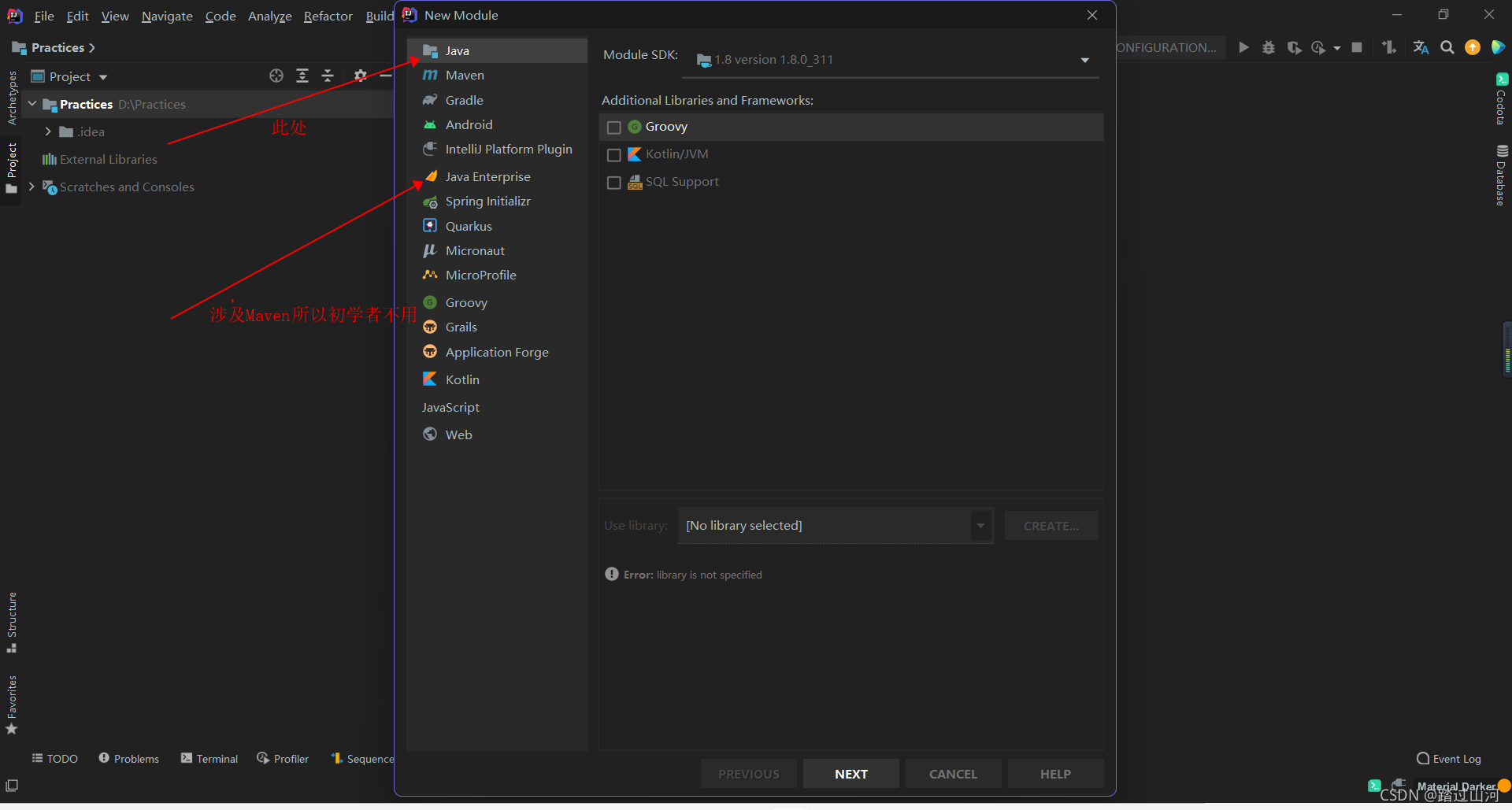Click the Run button in toolbar
The height and width of the screenshot is (810, 1512).
[x=1243, y=47]
